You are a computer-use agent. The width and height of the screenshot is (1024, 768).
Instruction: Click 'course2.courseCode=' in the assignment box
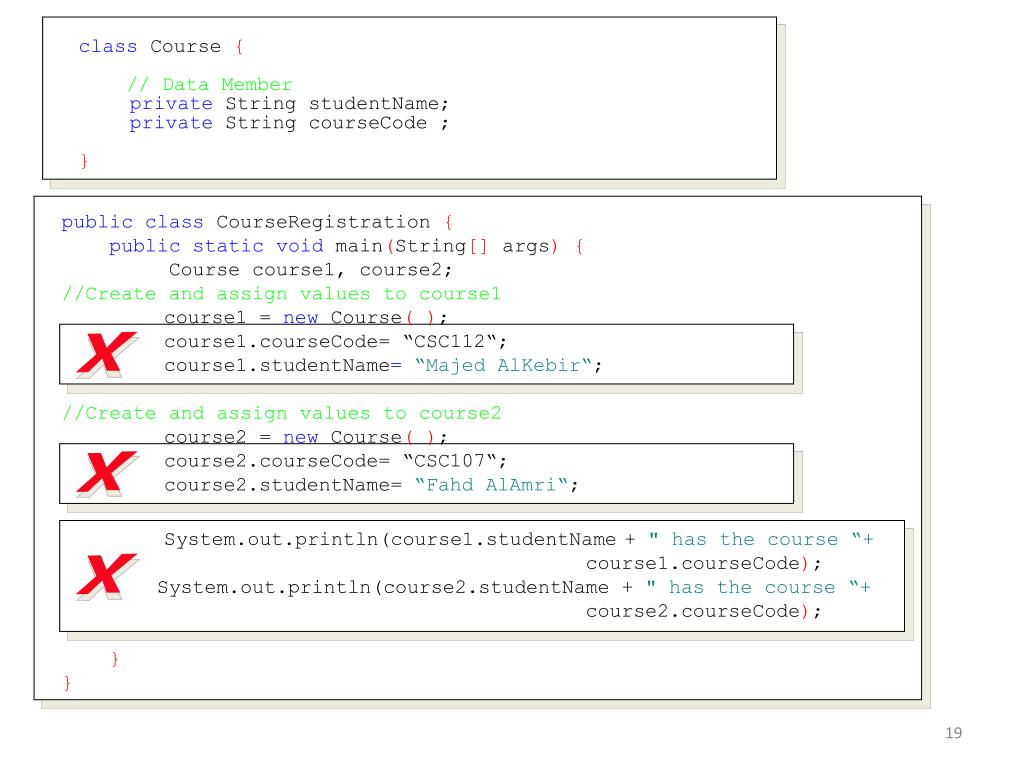pos(277,460)
